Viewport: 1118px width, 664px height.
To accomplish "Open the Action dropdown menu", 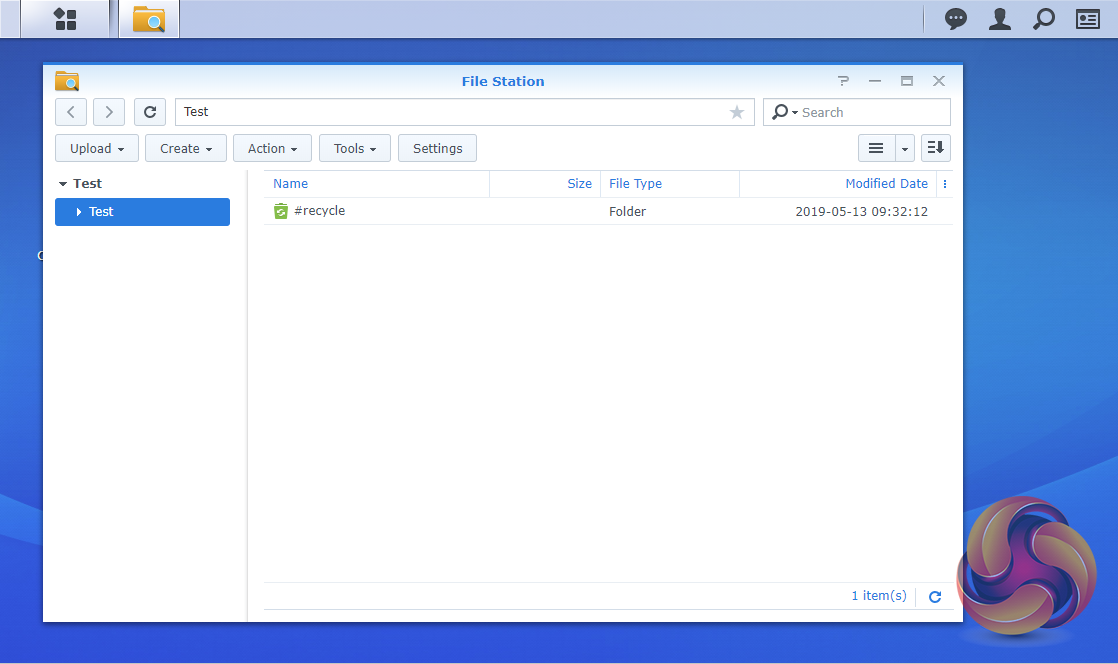I will point(272,148).
